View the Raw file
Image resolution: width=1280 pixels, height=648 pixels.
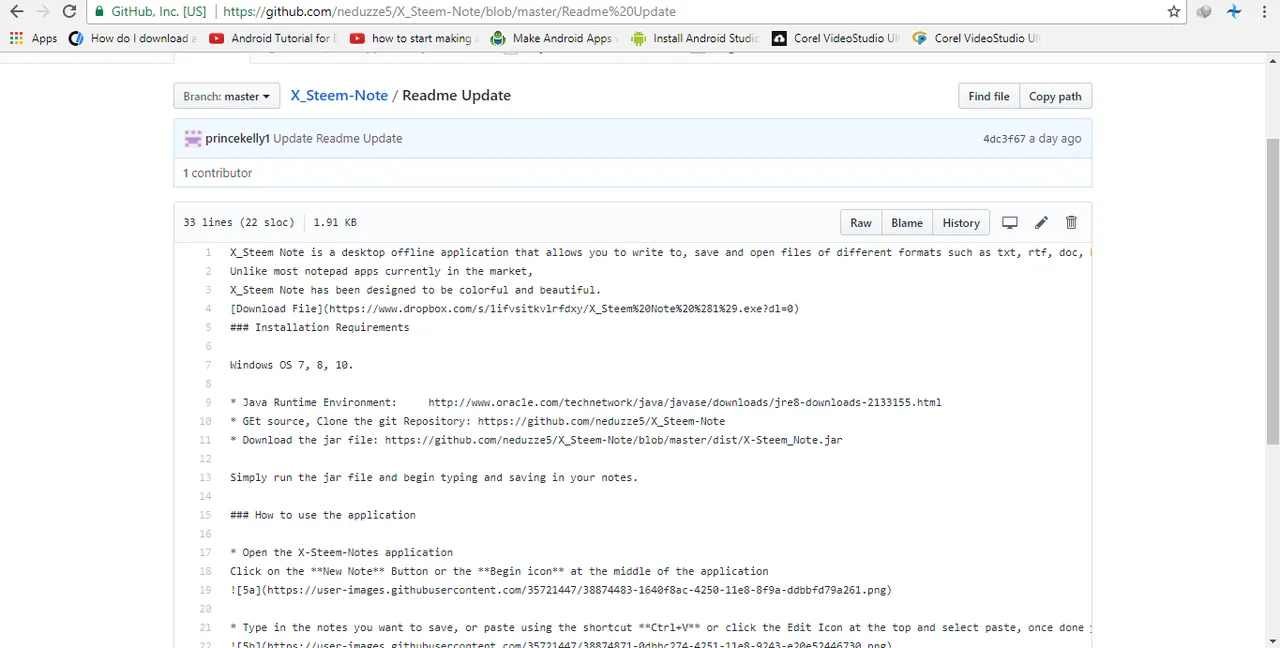[x=860, y=223]
